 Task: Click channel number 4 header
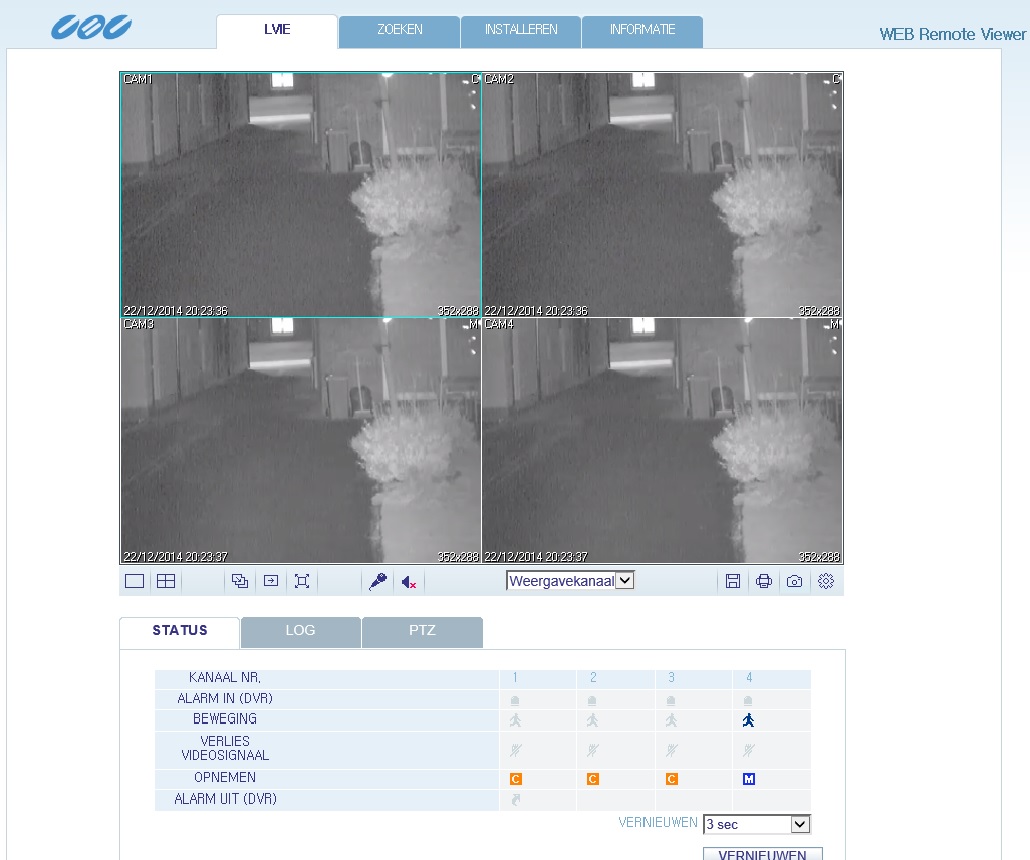[x=749, y=678]
